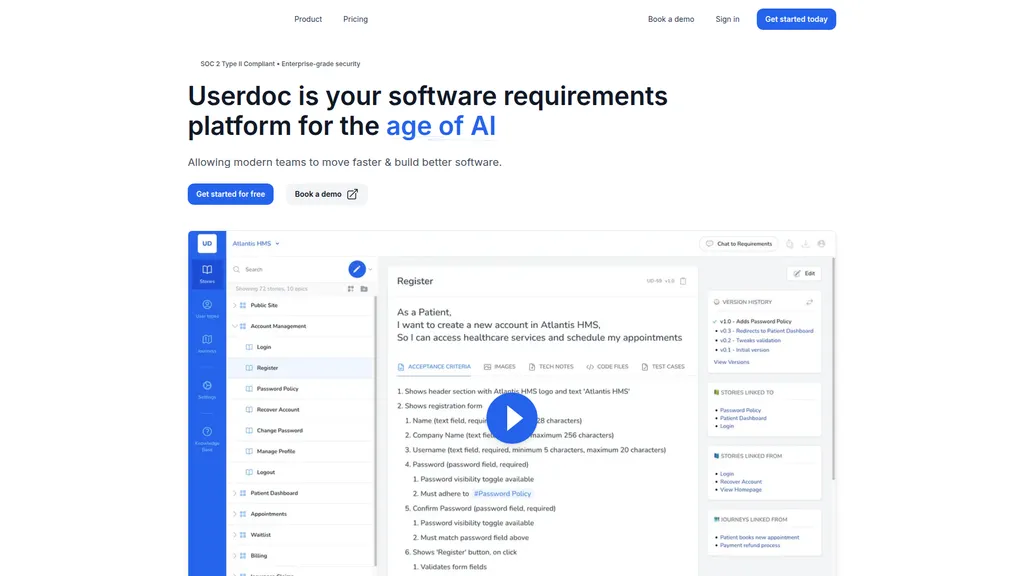Expand the Waitlist epic
The image size is (1024, 576).
[235, 535]
